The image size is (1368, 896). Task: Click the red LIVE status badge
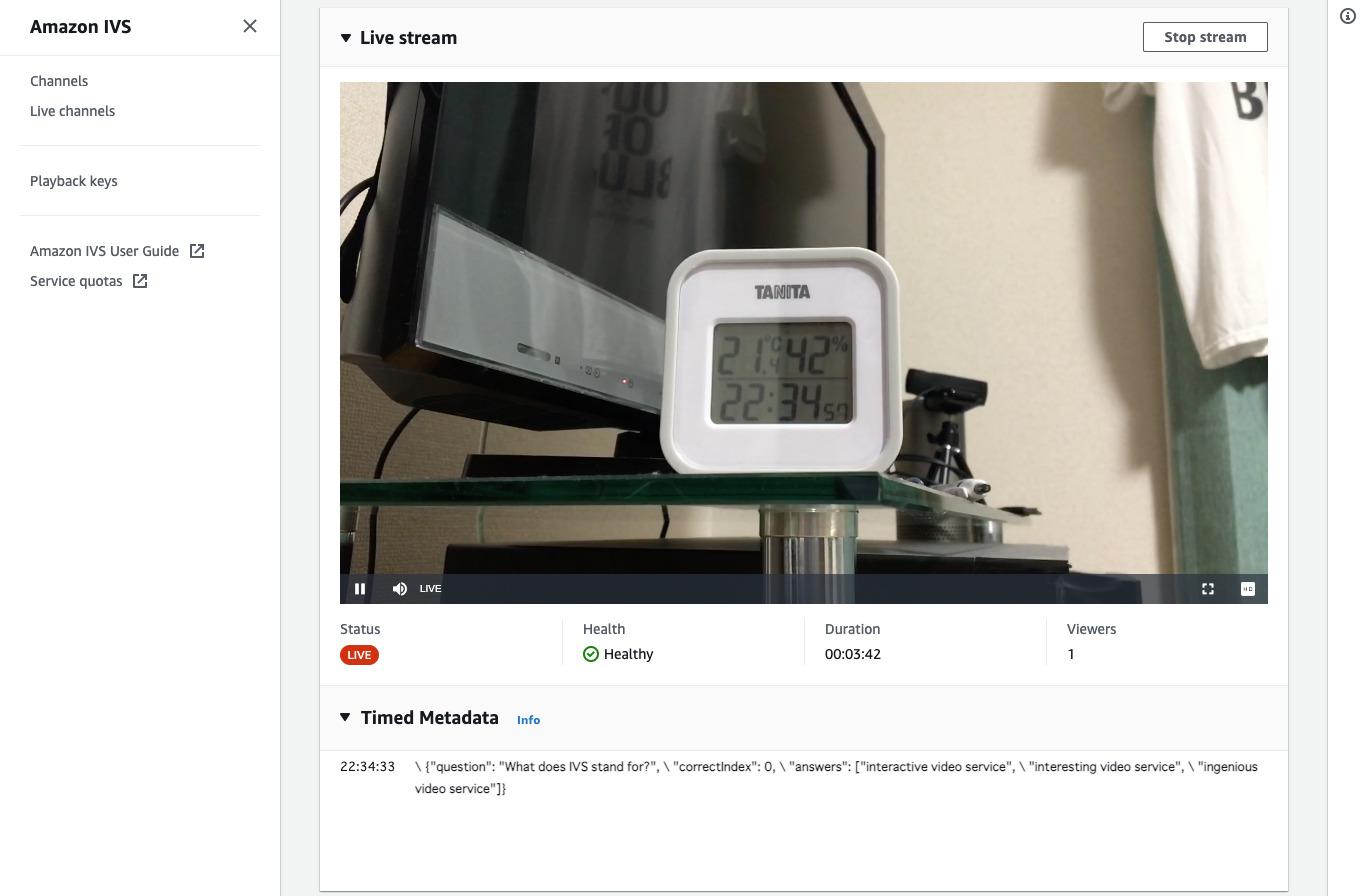[359, 655]
